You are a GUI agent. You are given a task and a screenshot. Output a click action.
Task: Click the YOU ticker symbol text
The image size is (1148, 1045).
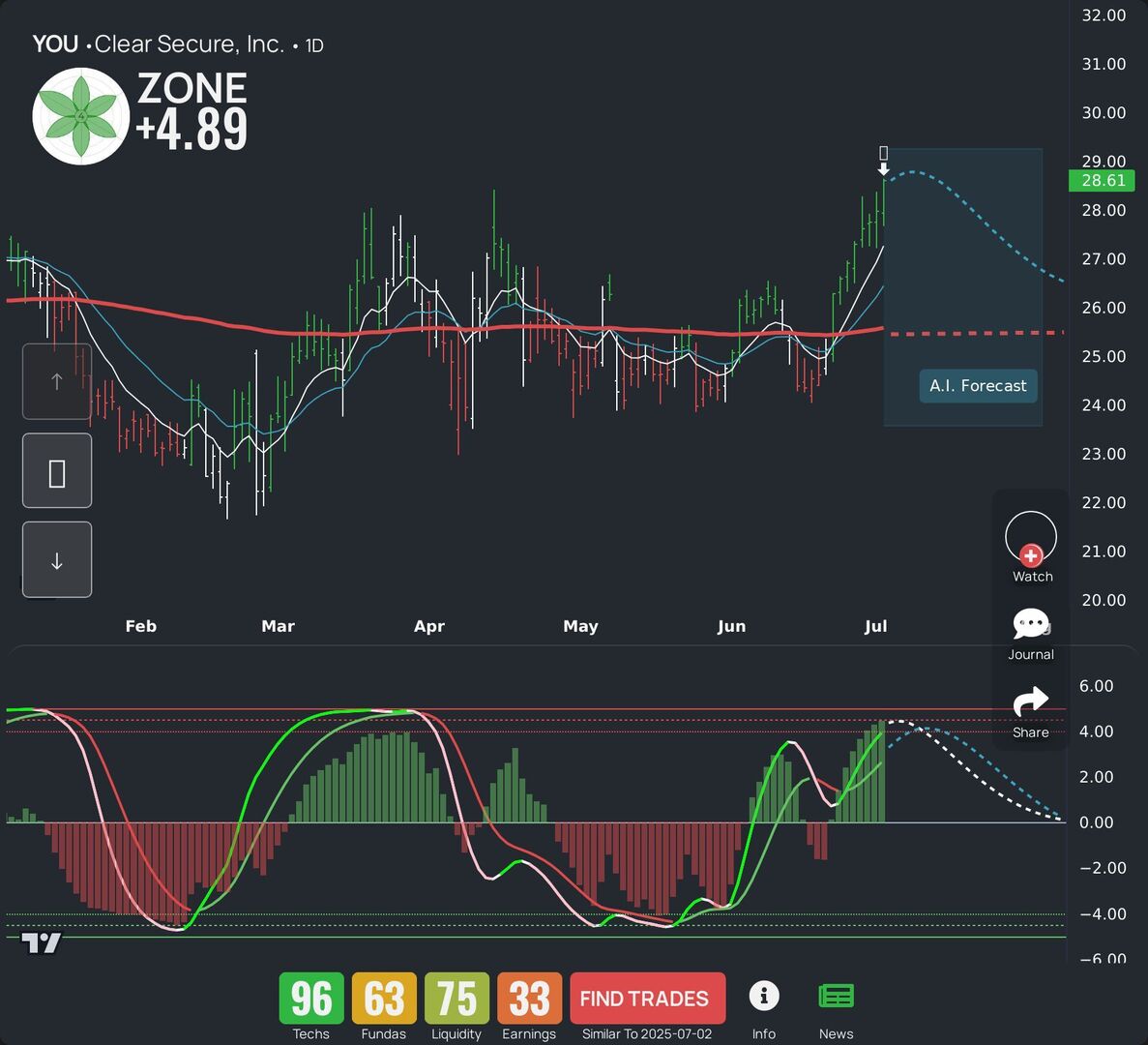(x=56, y=45)
